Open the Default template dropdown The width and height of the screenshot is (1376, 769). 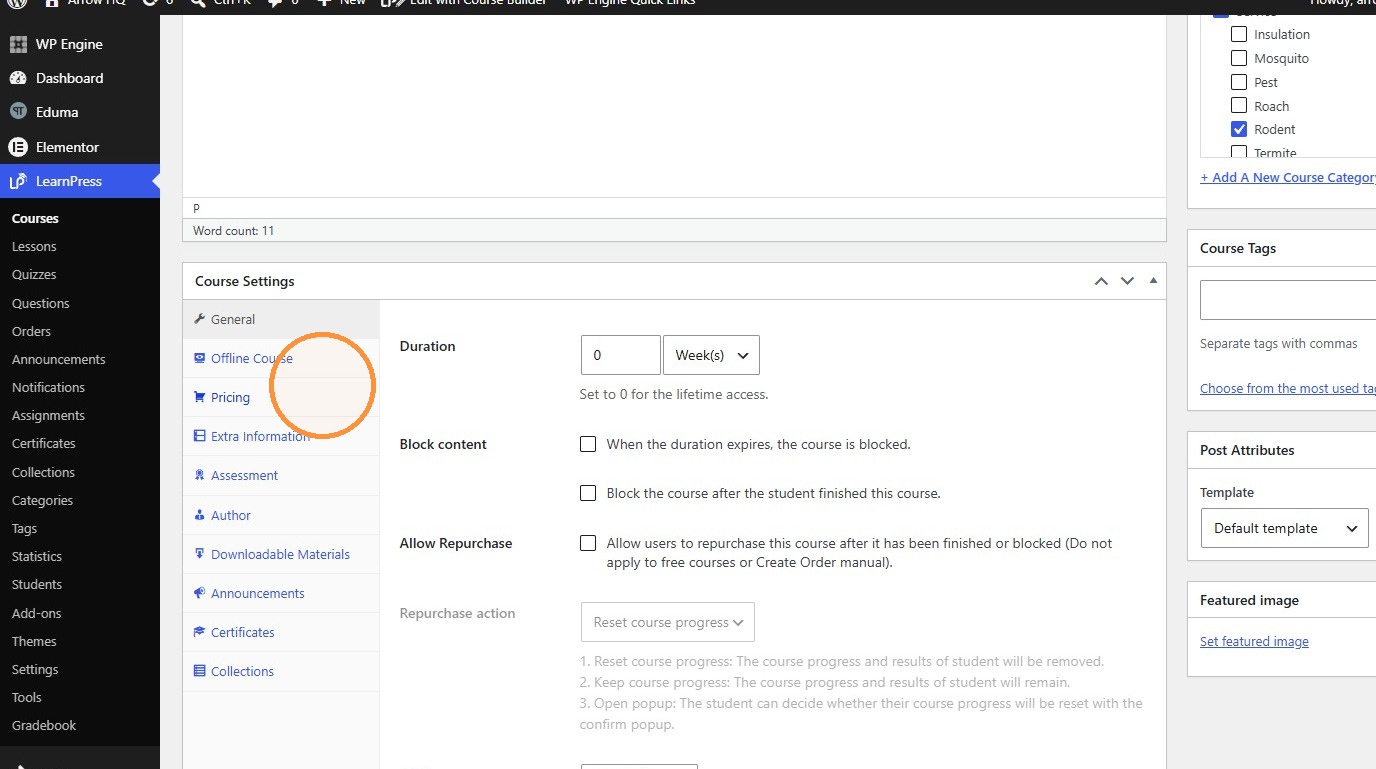1284,528
